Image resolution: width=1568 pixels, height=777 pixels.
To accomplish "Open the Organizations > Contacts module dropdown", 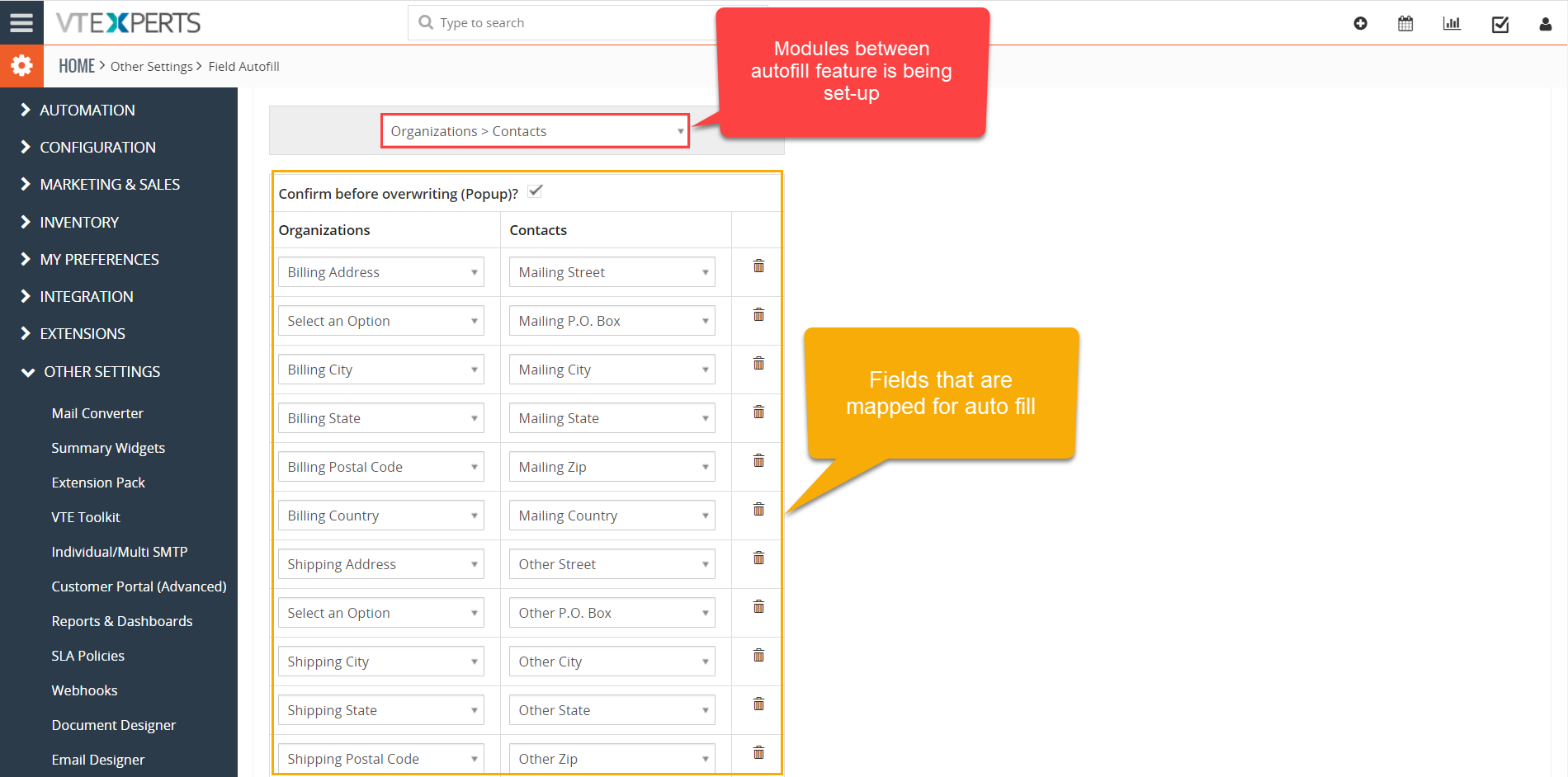I will pos(535,131).
